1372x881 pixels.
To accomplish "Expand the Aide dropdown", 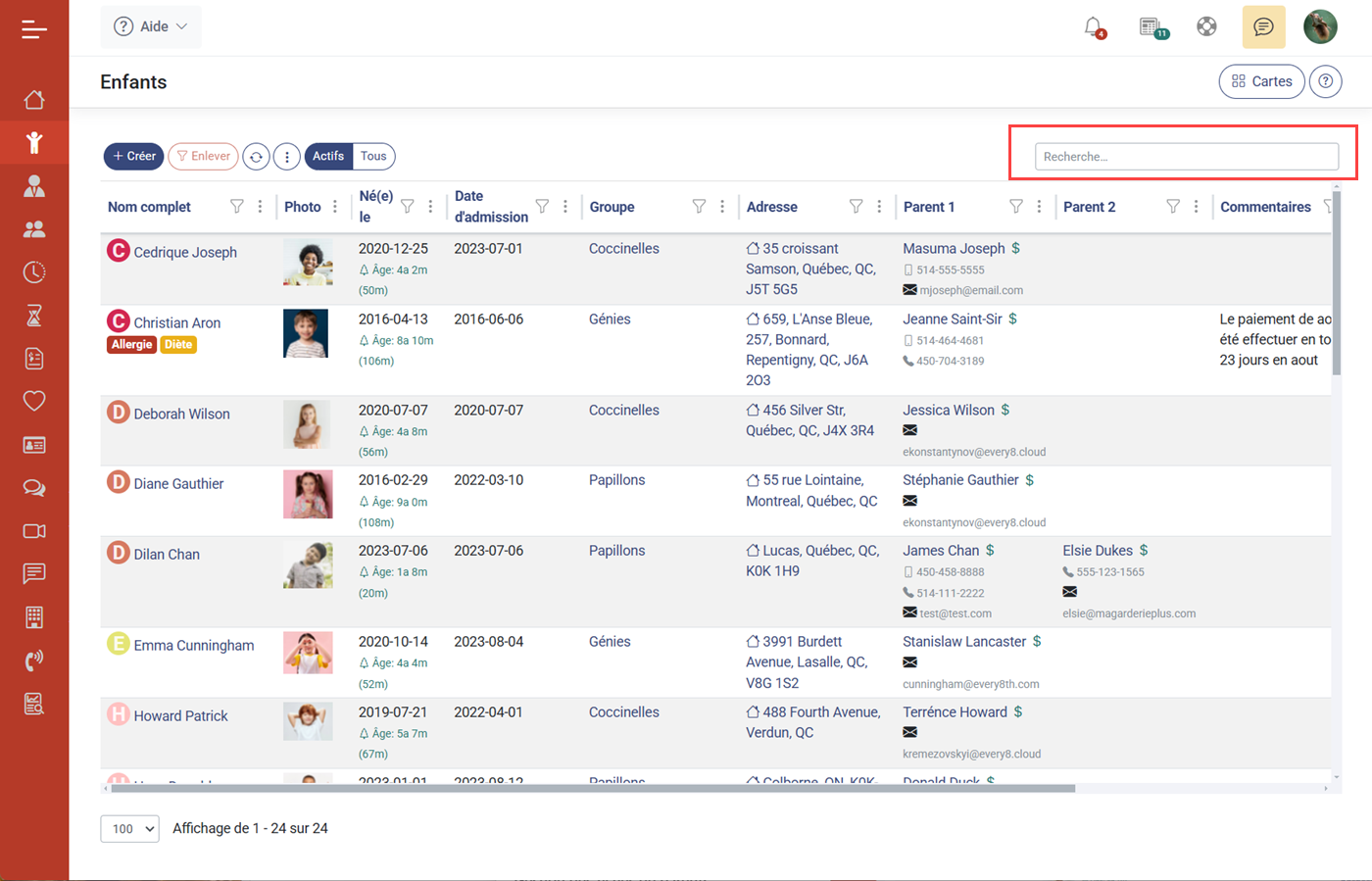I will click(150, 26).
